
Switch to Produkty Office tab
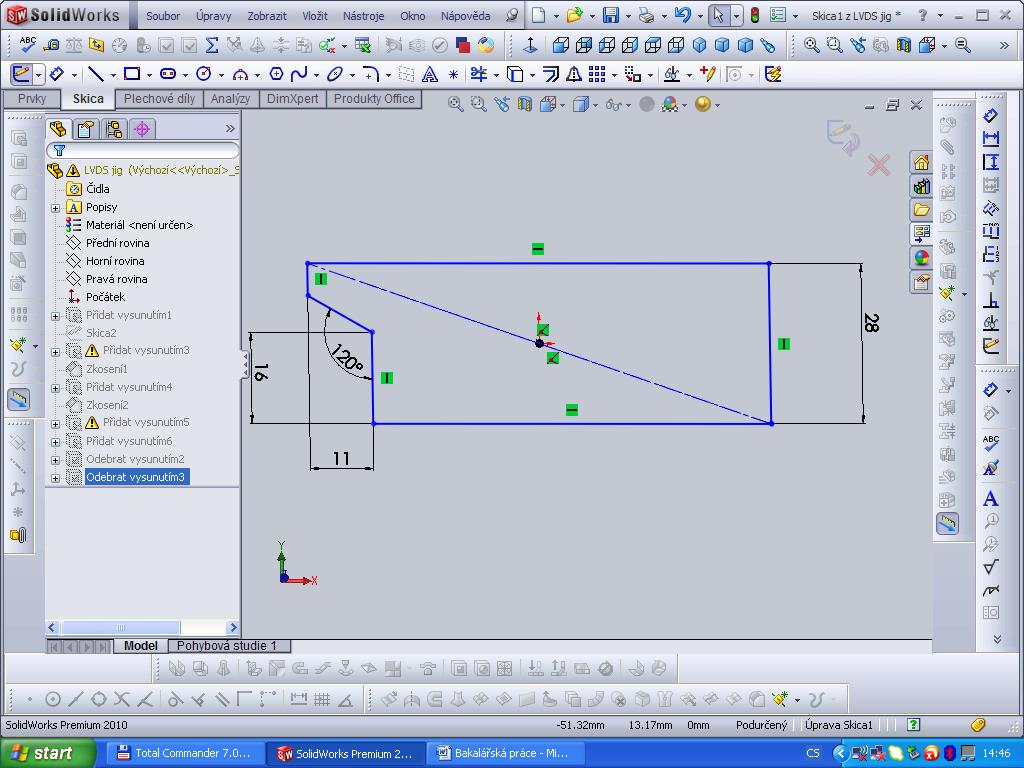374,99
